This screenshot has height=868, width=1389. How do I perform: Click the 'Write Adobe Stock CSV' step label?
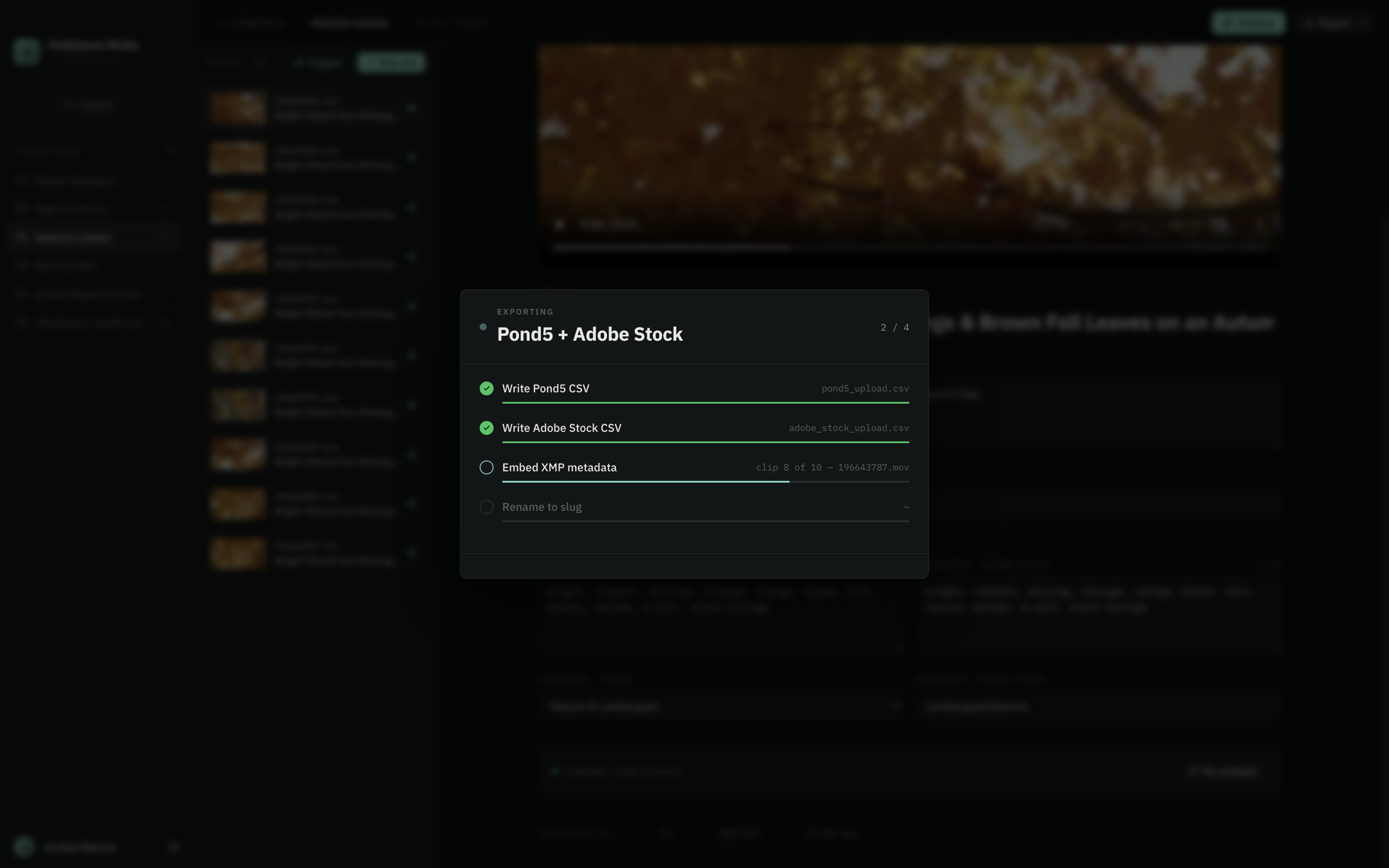click(561, 428)
